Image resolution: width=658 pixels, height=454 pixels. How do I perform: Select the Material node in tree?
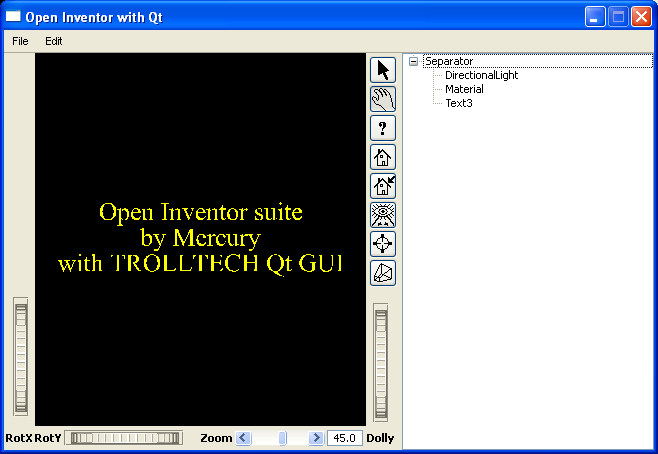click(464, 89)
